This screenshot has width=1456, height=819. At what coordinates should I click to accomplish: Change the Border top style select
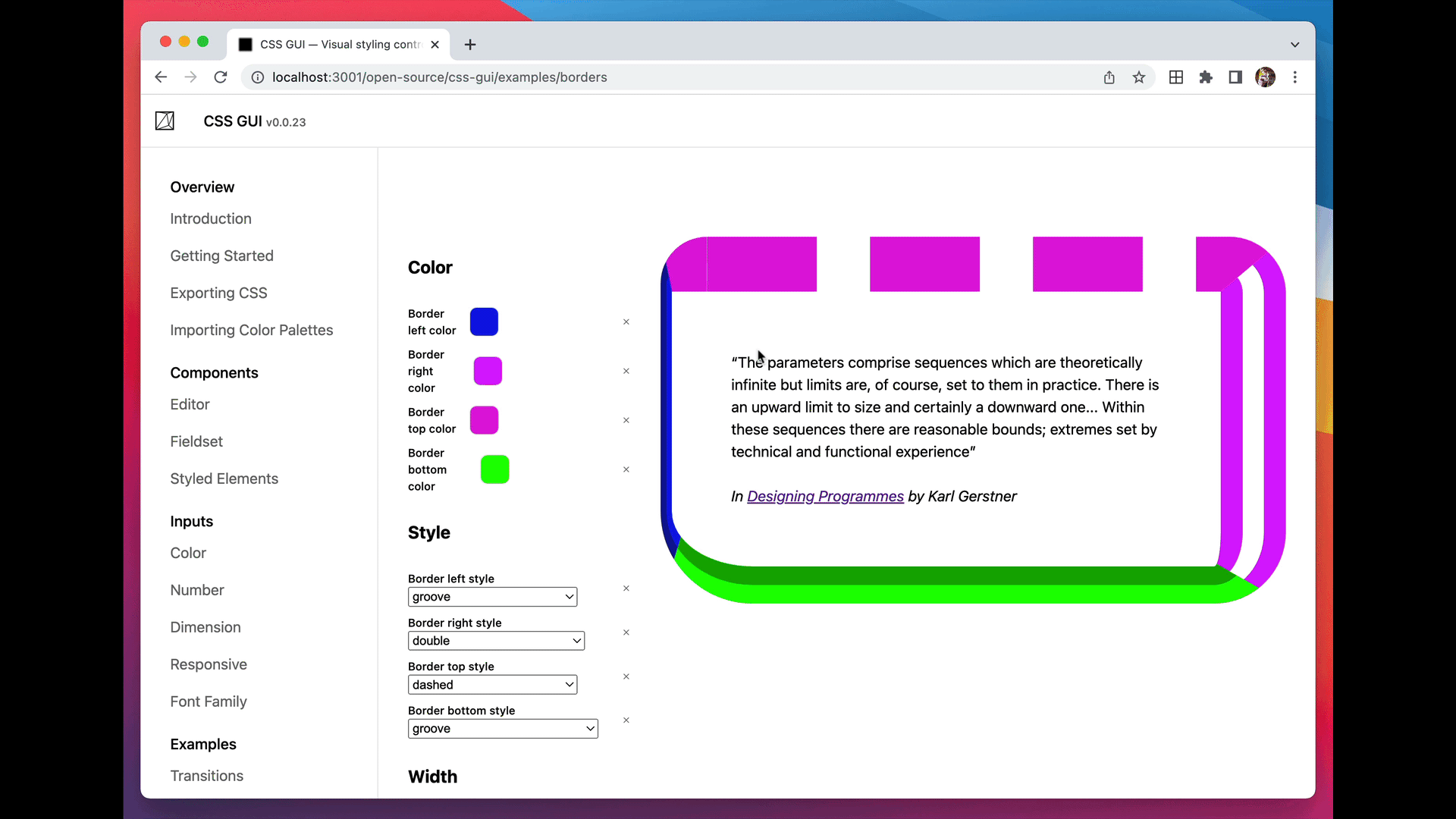(492, 685)
